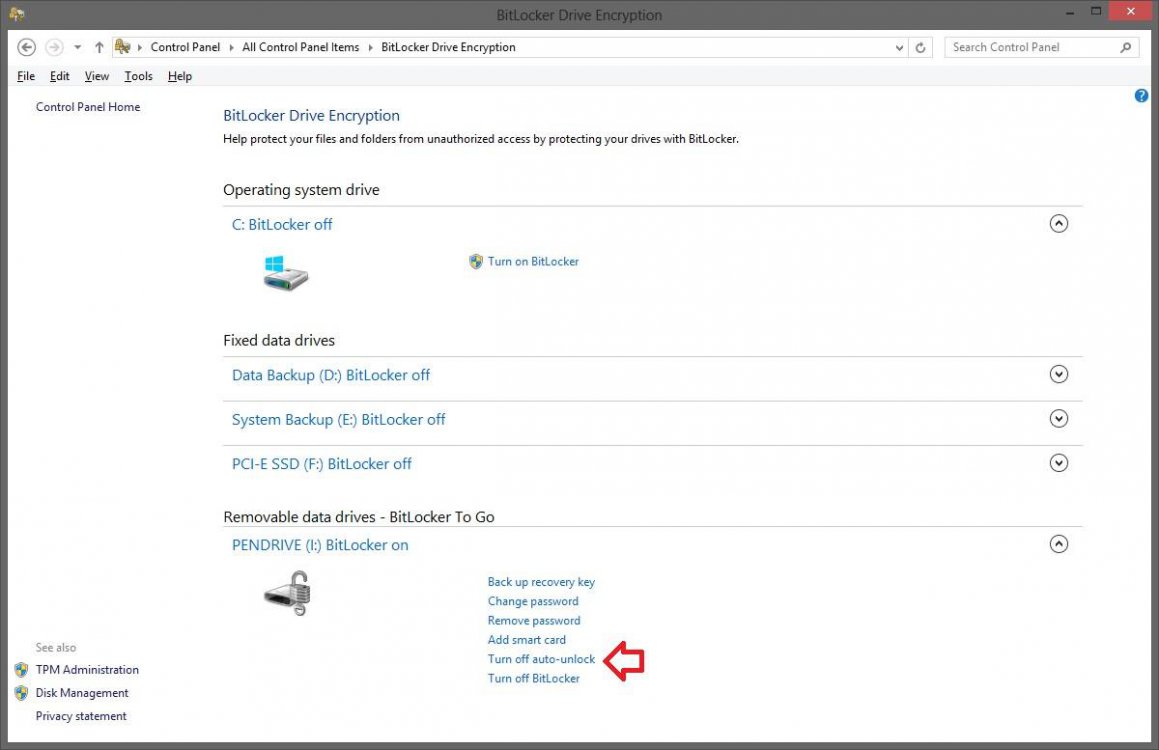Image resolution: width=1159 pixels, height=750 pixels.
Task: Open TPM Administration link
Action: [x=87, y=670]
